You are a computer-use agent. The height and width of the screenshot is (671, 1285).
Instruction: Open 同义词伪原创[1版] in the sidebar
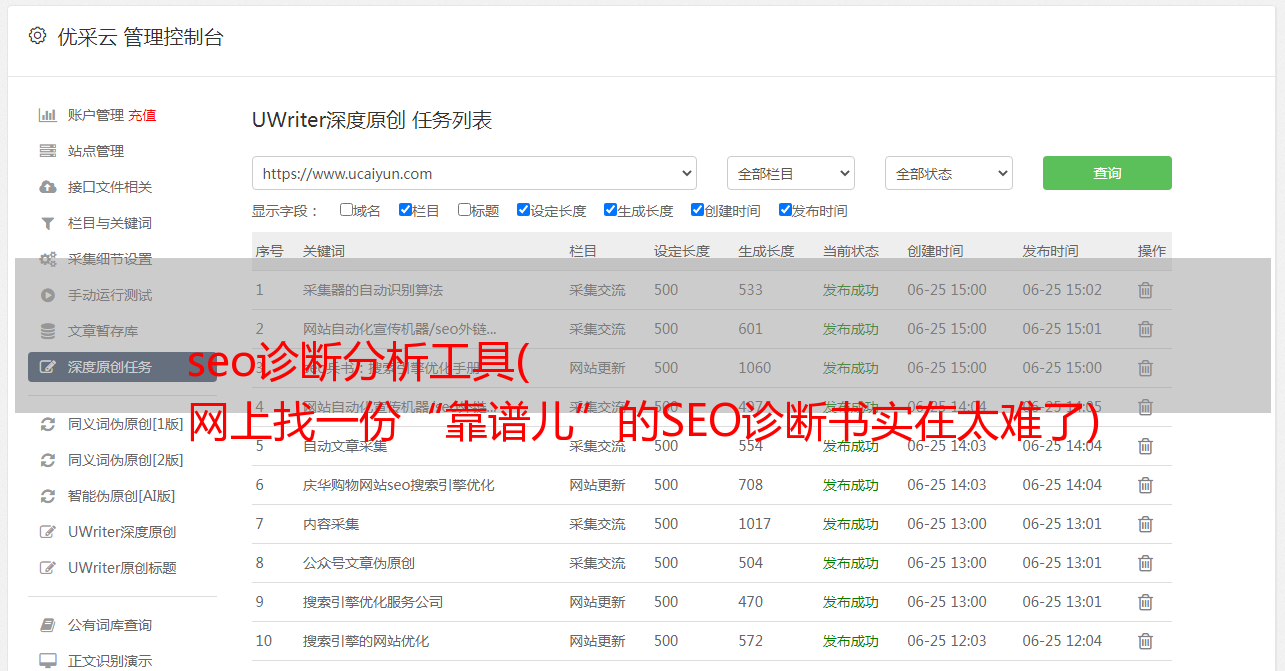(x=126, y=424)
